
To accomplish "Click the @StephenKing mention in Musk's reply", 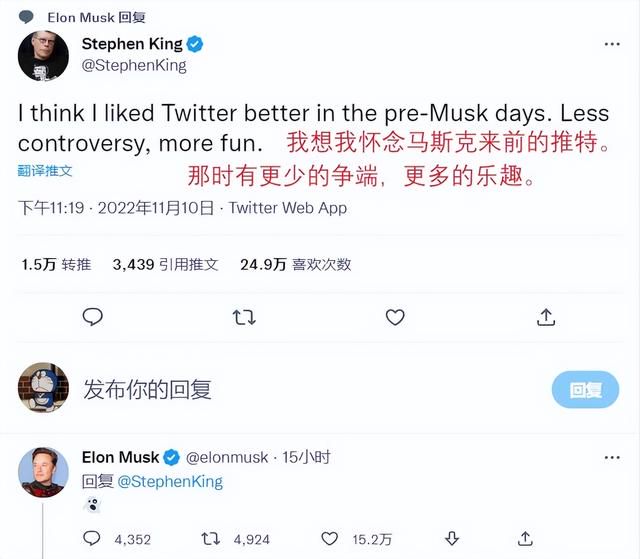I will 170,481.
